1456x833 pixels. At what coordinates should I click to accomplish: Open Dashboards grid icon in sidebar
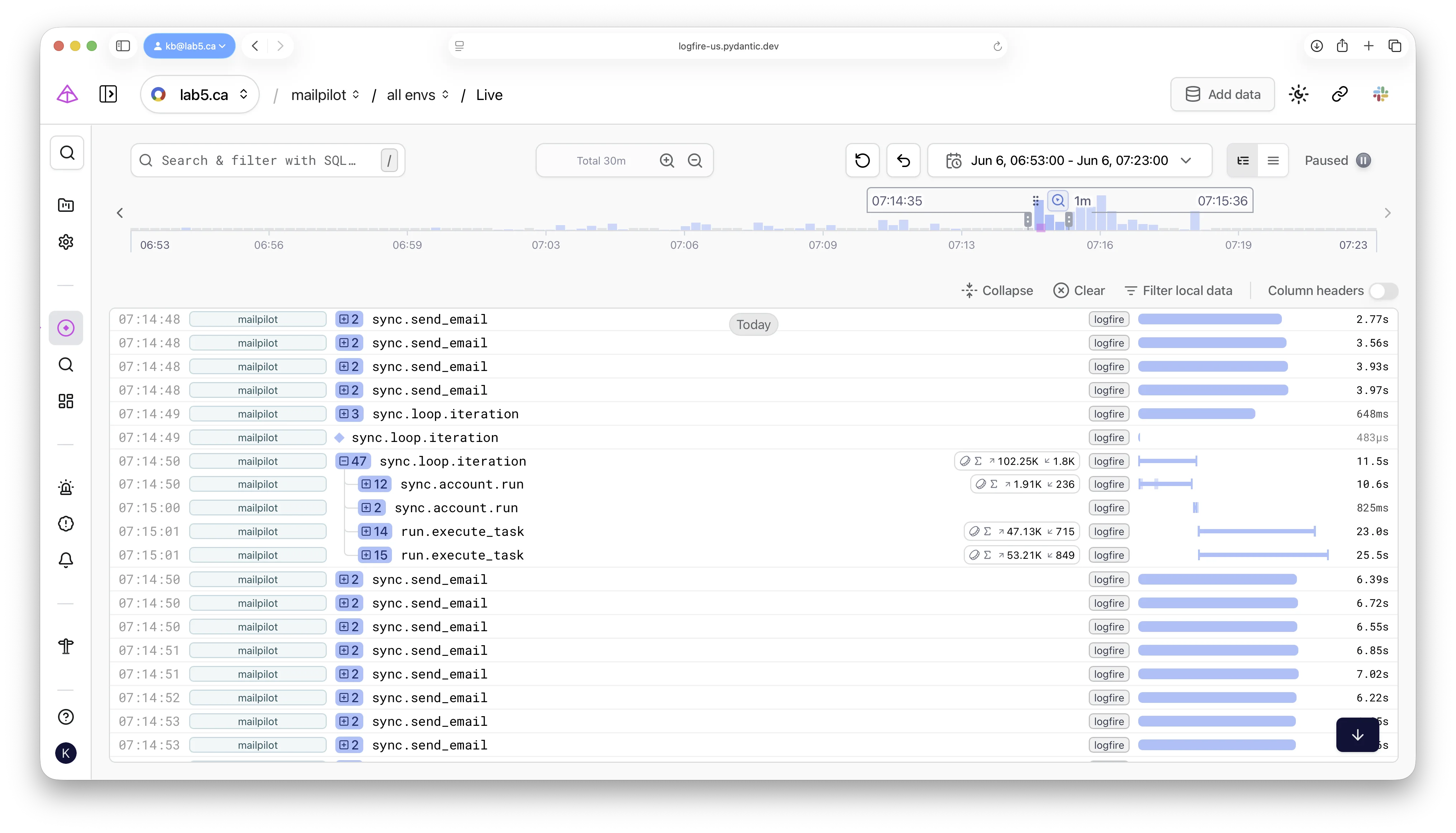point(66,401)
